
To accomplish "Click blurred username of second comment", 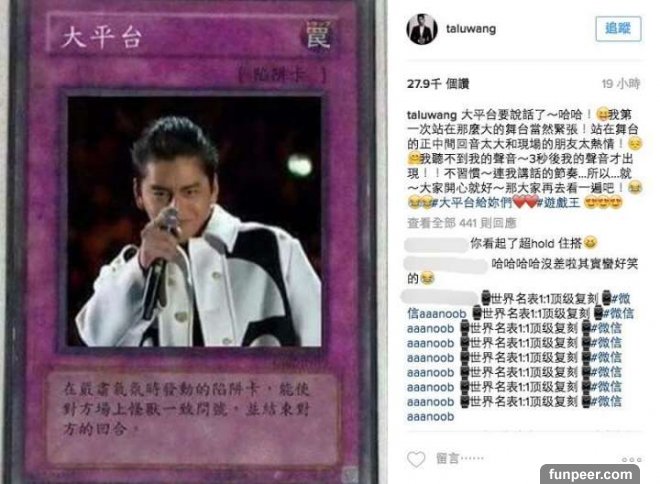I will [445, 264].
